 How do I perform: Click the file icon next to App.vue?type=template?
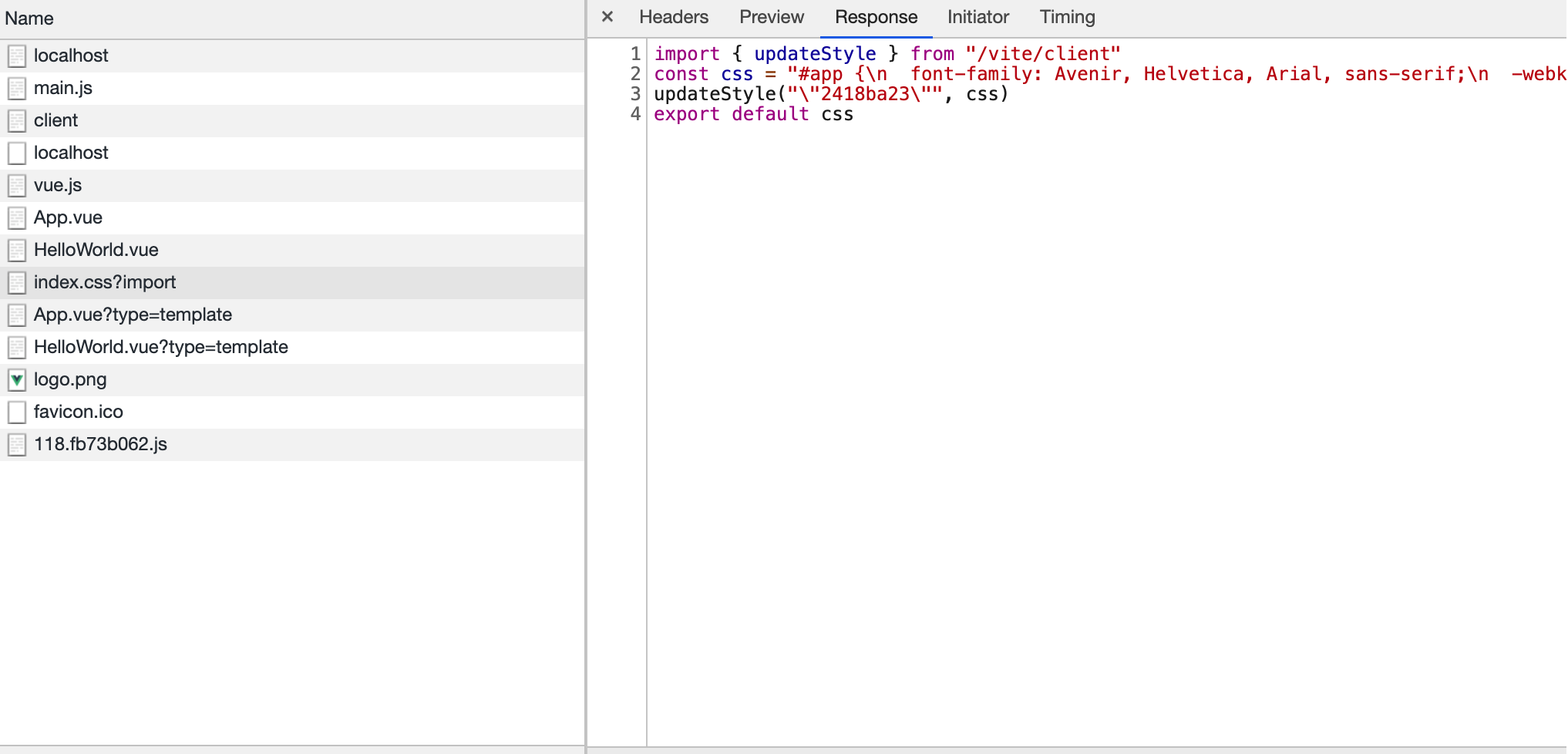coord(17,315)
